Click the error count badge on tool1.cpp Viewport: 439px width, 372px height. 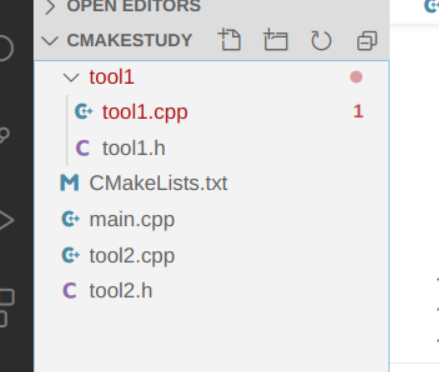tap(358, 111)
